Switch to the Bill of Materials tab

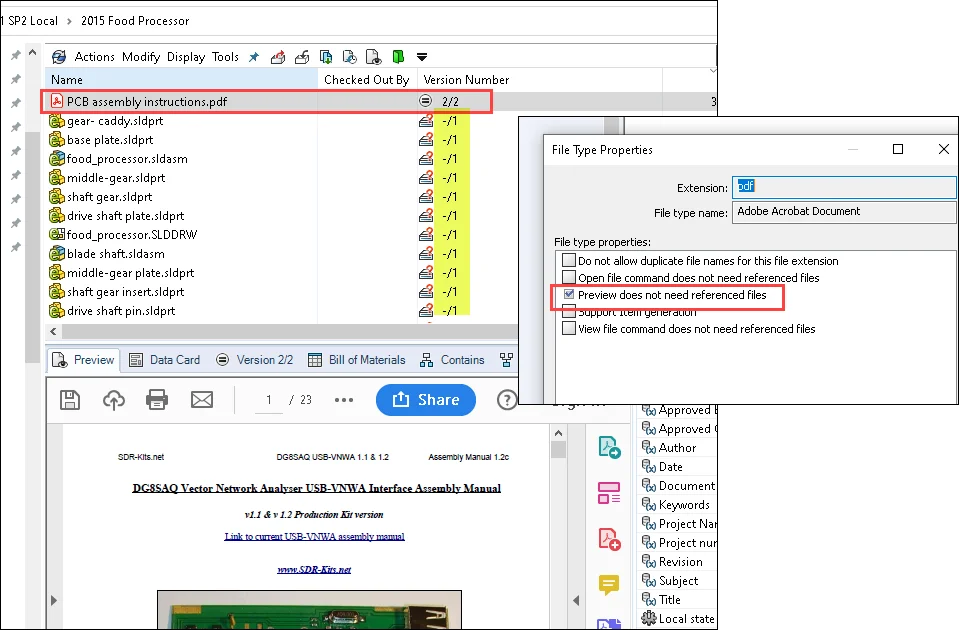(356, 360)
